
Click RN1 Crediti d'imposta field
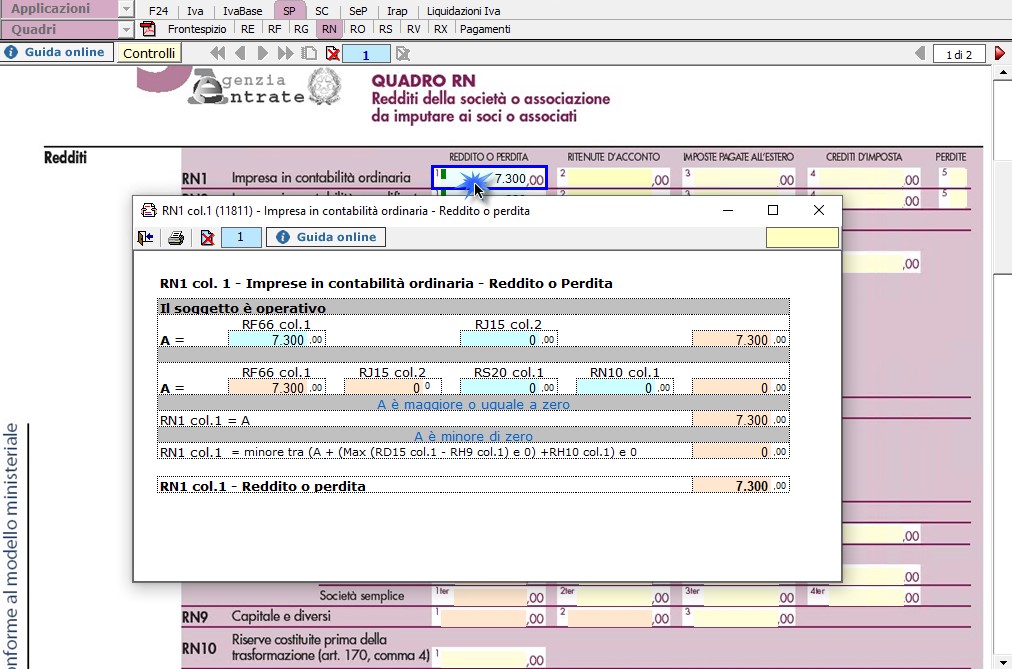tap(865, 178)
